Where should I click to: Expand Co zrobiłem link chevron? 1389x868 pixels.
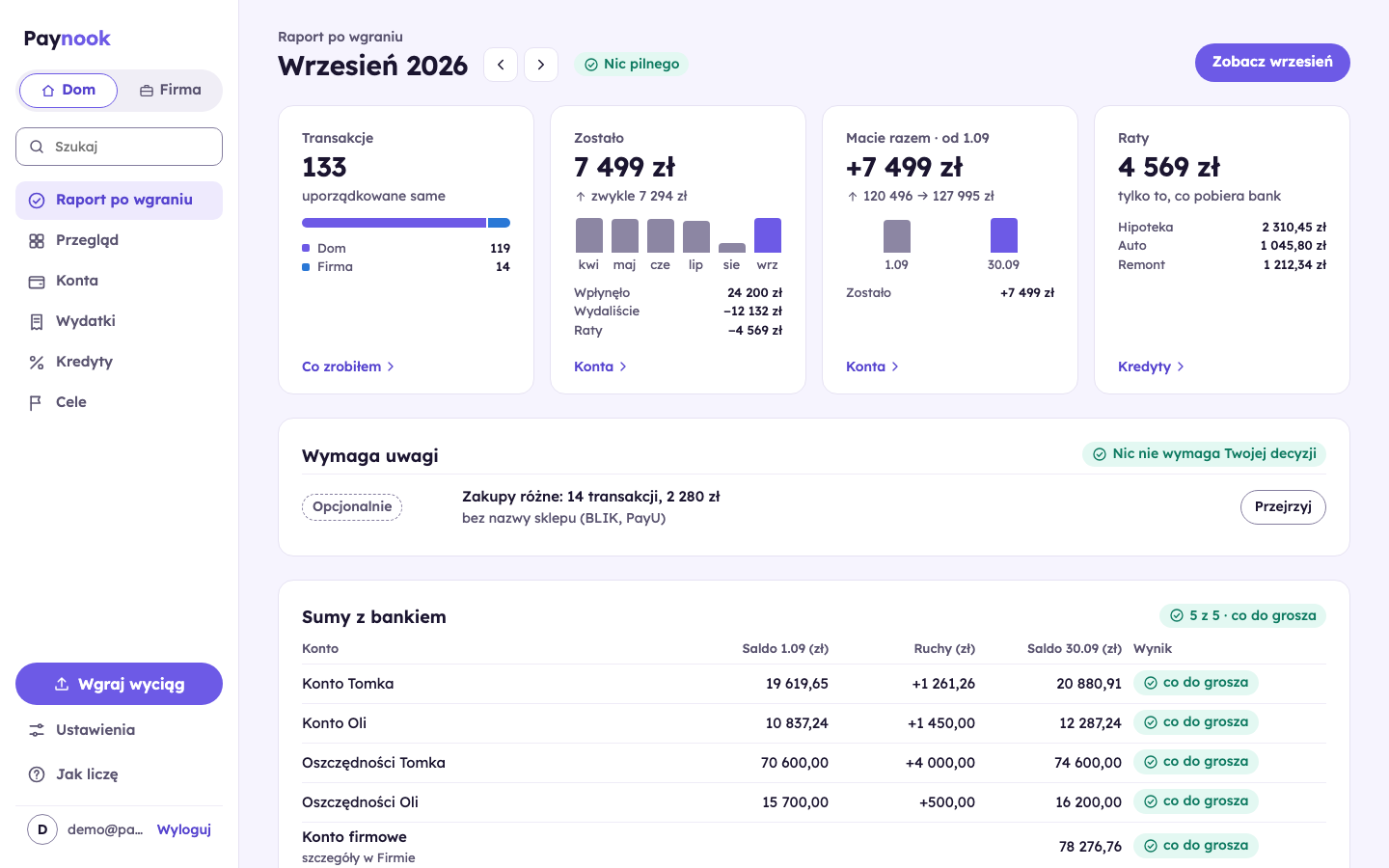click(391, 366)
